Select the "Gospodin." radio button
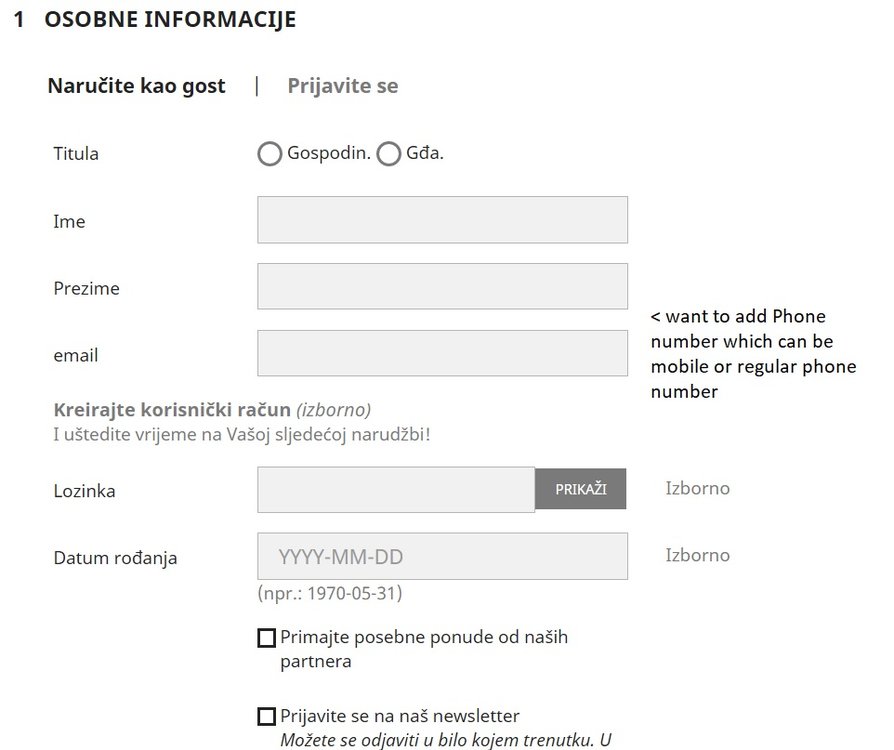The width and height of the screenshot is (894, 750). click(x=269, y=154)
